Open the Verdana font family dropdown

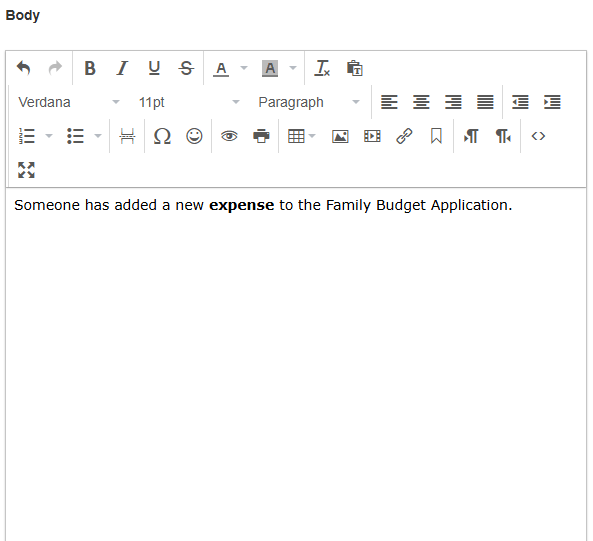(x=68, y=102)
